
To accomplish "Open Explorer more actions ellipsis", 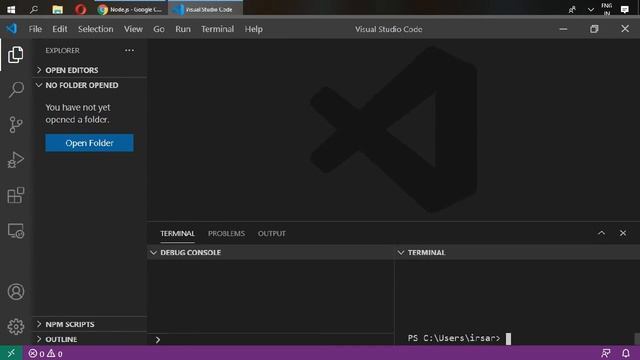I will [x=129, y=50].
